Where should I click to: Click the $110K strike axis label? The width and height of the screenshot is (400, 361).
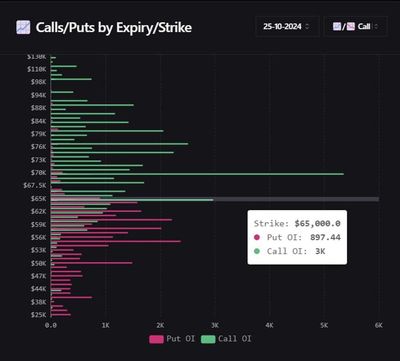pyautogui.click(x=37, y=69)
